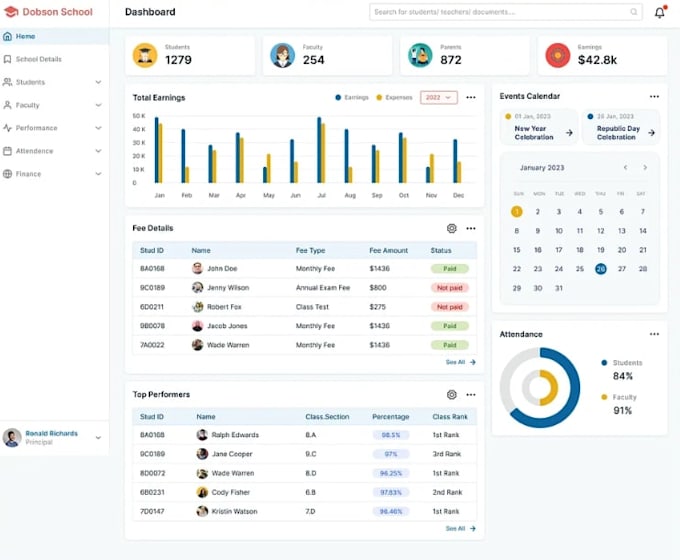Viewport: 680px width, 560px height.
Task: Open the 2022 year dropdown
Action: click(x=438, y=98)
